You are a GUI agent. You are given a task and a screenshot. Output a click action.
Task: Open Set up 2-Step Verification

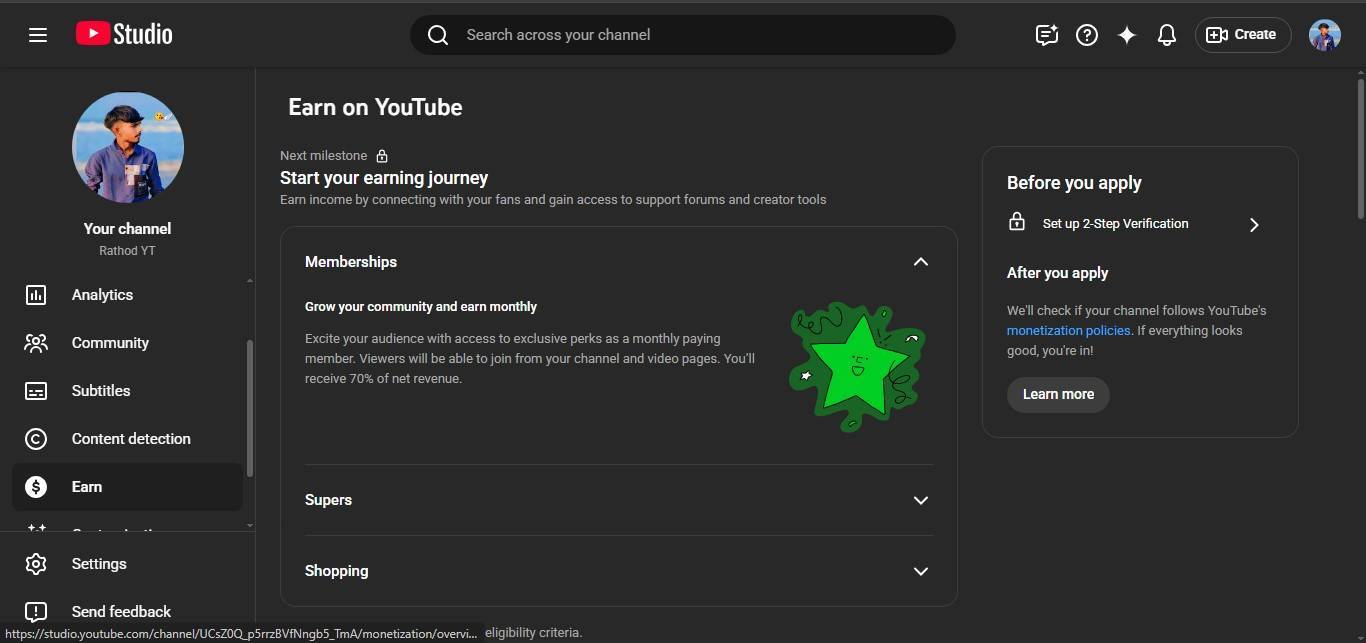1134,224
